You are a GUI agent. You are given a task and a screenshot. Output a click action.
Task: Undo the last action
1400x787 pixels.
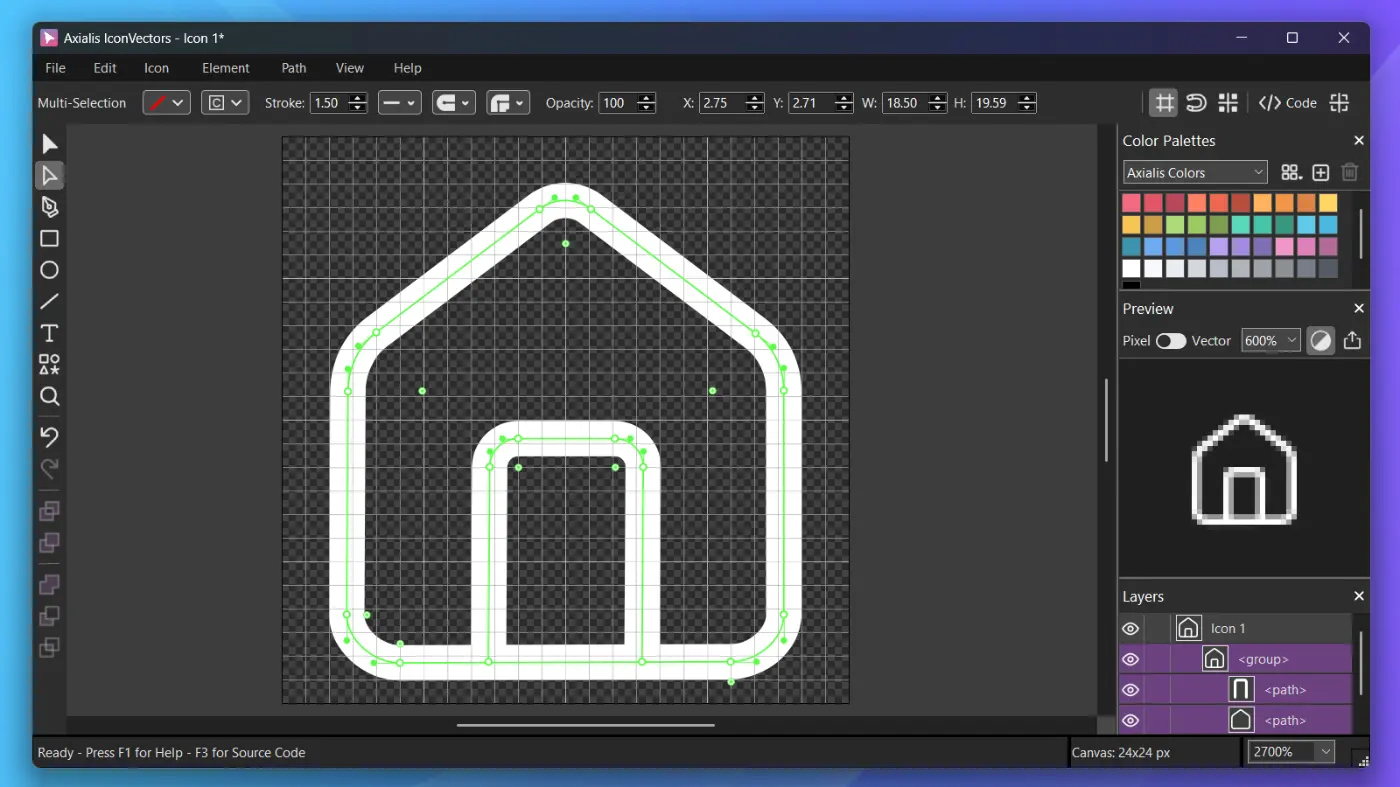(49, 437)
